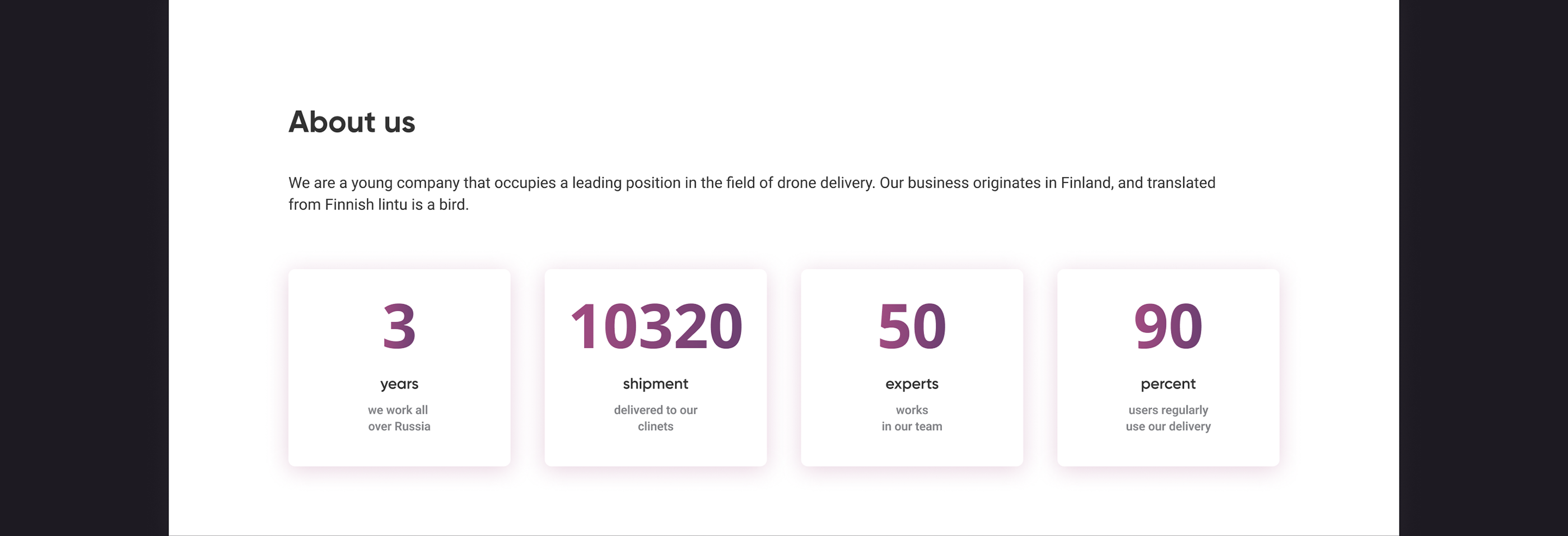The width and height of the screenshot is (1568, 536).
Task: Click the About us heading
Action: [x=352, y=122]
